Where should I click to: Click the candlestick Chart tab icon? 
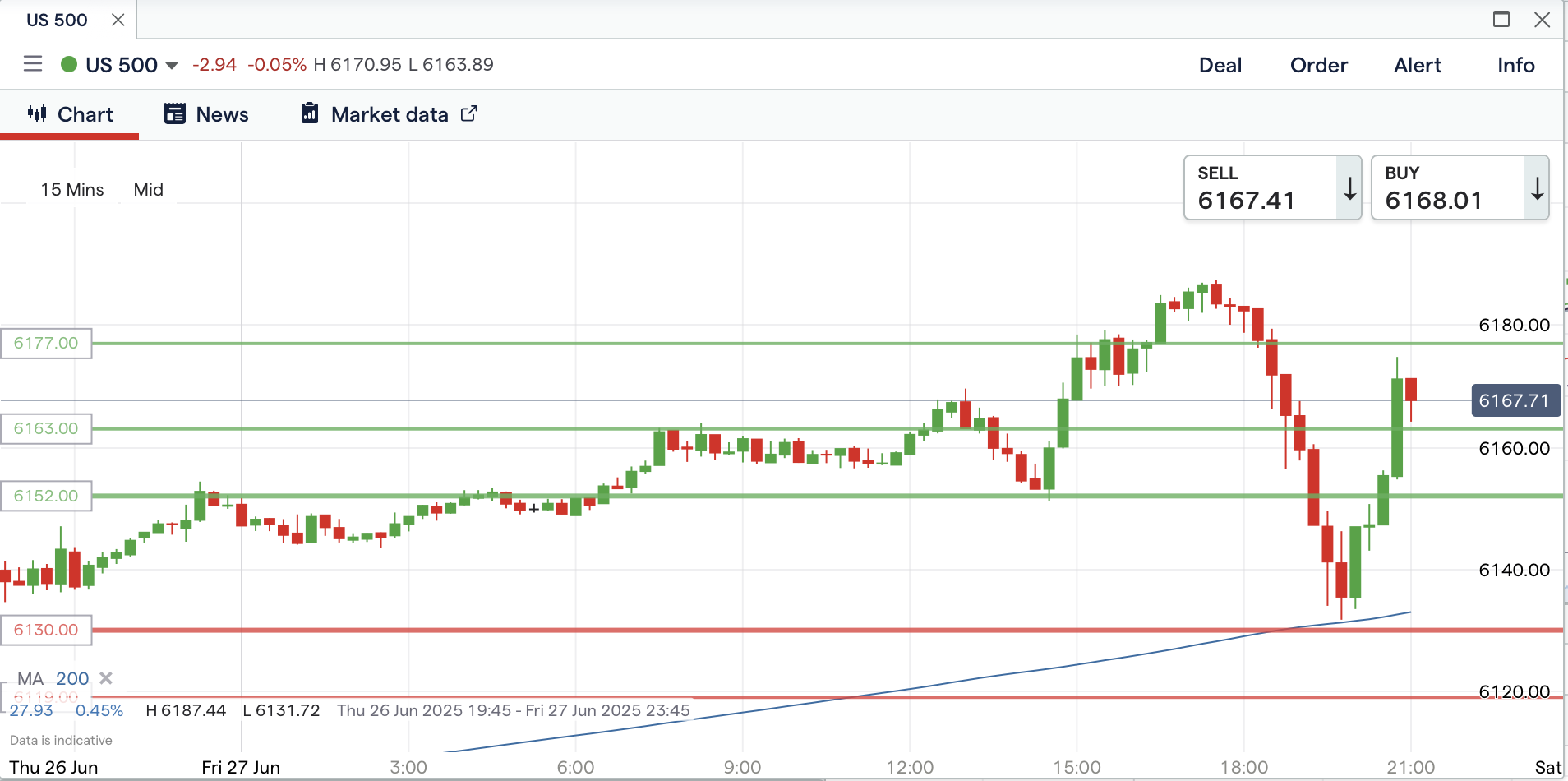pos(37,113)
